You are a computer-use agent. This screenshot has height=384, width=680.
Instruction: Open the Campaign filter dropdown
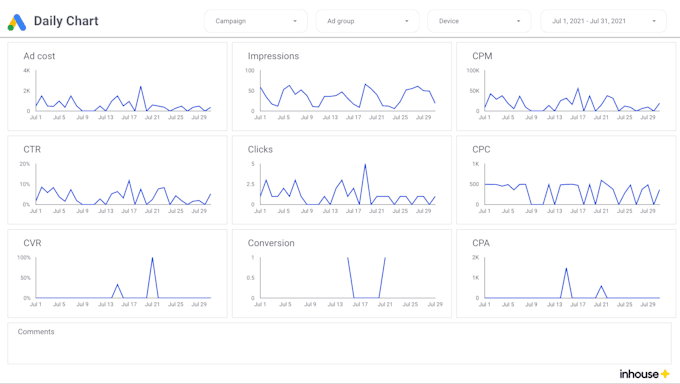click(256, 21)
